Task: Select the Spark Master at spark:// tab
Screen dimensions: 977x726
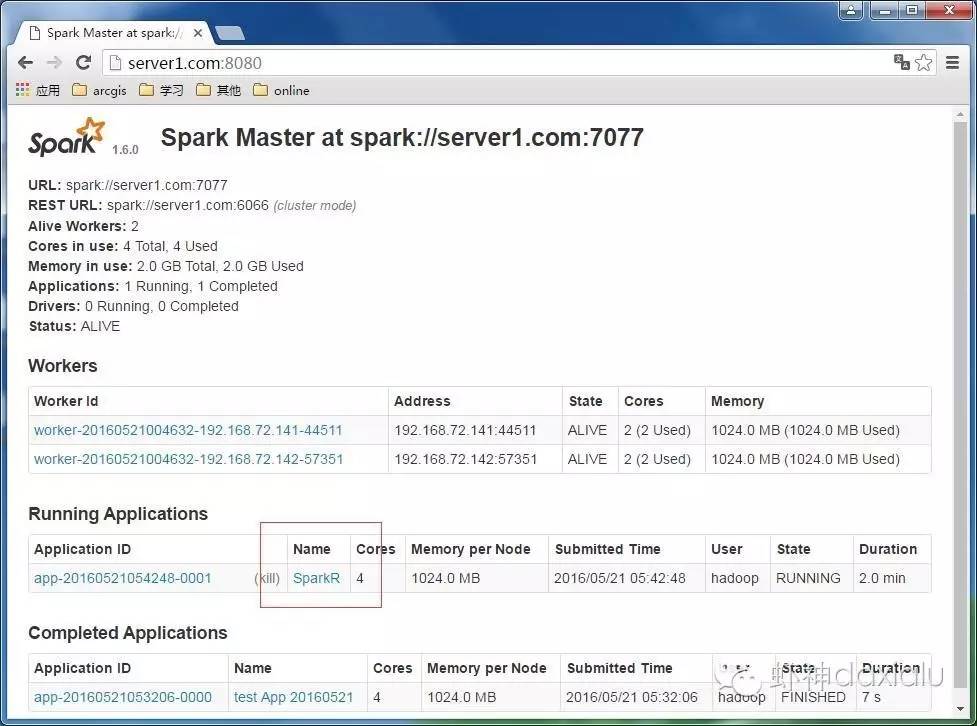Action: pyautogui.click(x=112, y=33)
